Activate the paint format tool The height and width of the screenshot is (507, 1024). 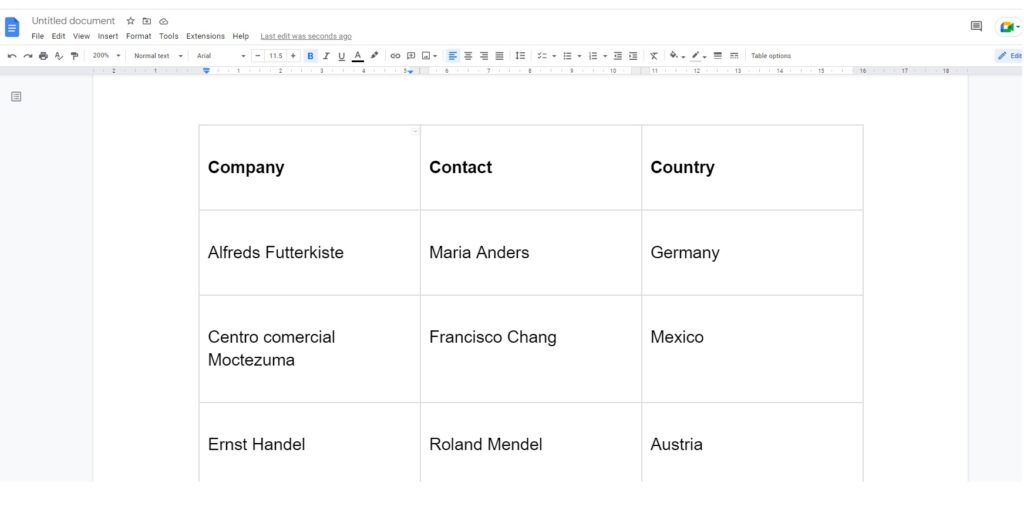[x=74, y=56]
